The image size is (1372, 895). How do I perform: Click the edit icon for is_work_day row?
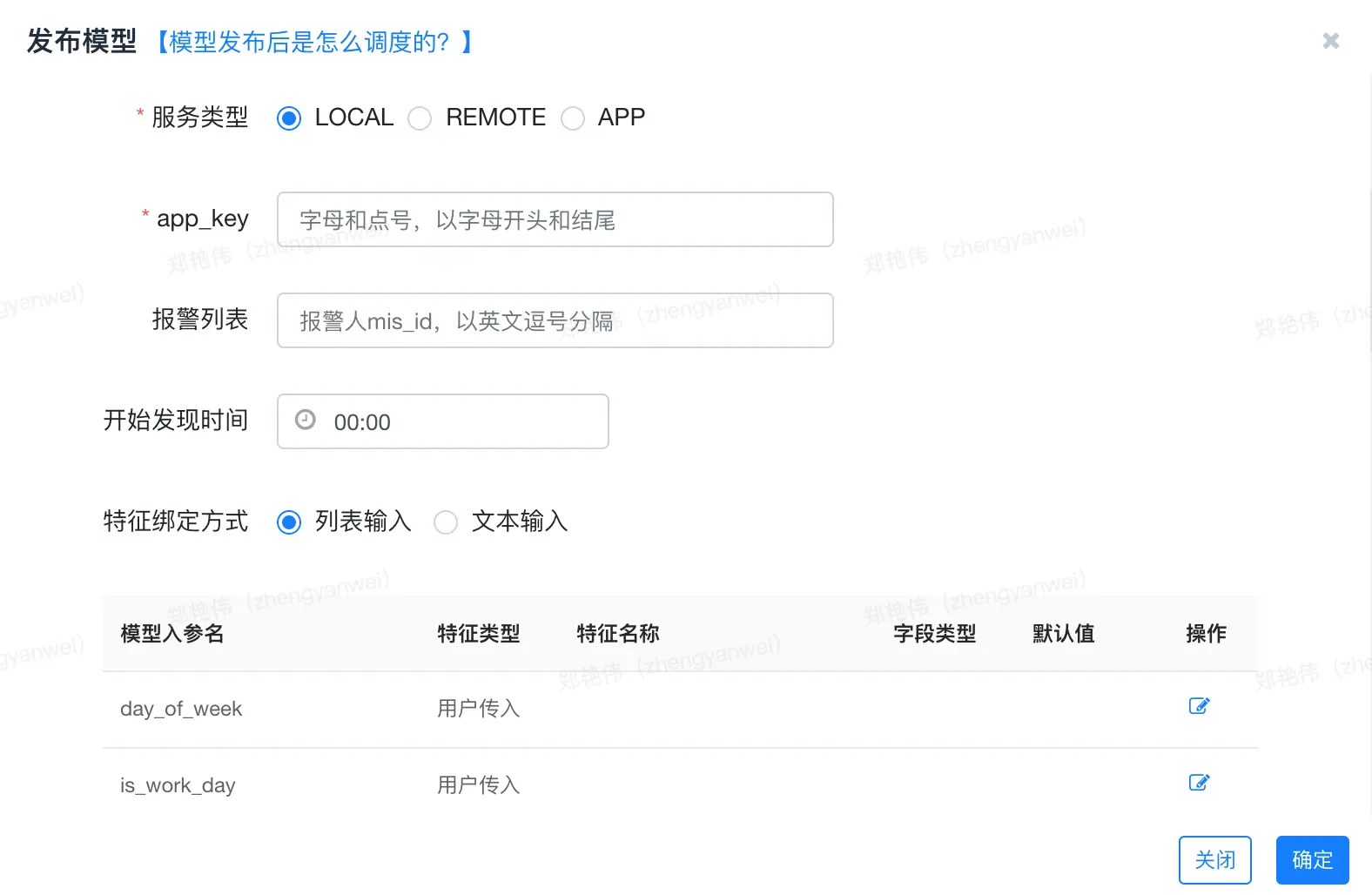coord(1199,783)
